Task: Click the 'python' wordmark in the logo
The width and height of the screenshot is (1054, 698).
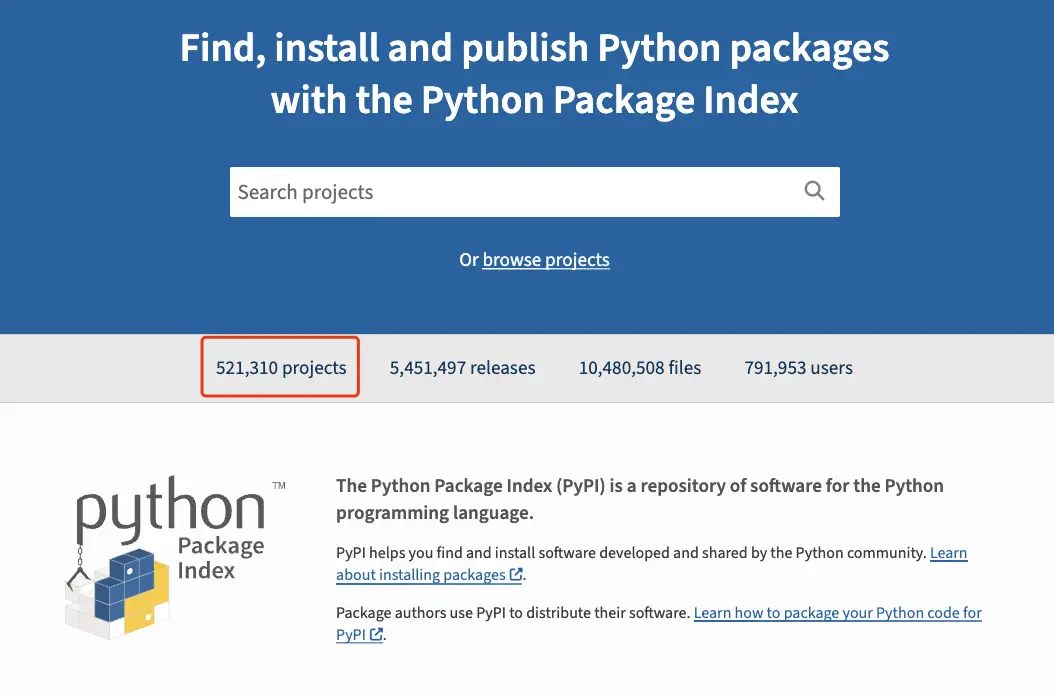Action: click(x=171, y=507)
